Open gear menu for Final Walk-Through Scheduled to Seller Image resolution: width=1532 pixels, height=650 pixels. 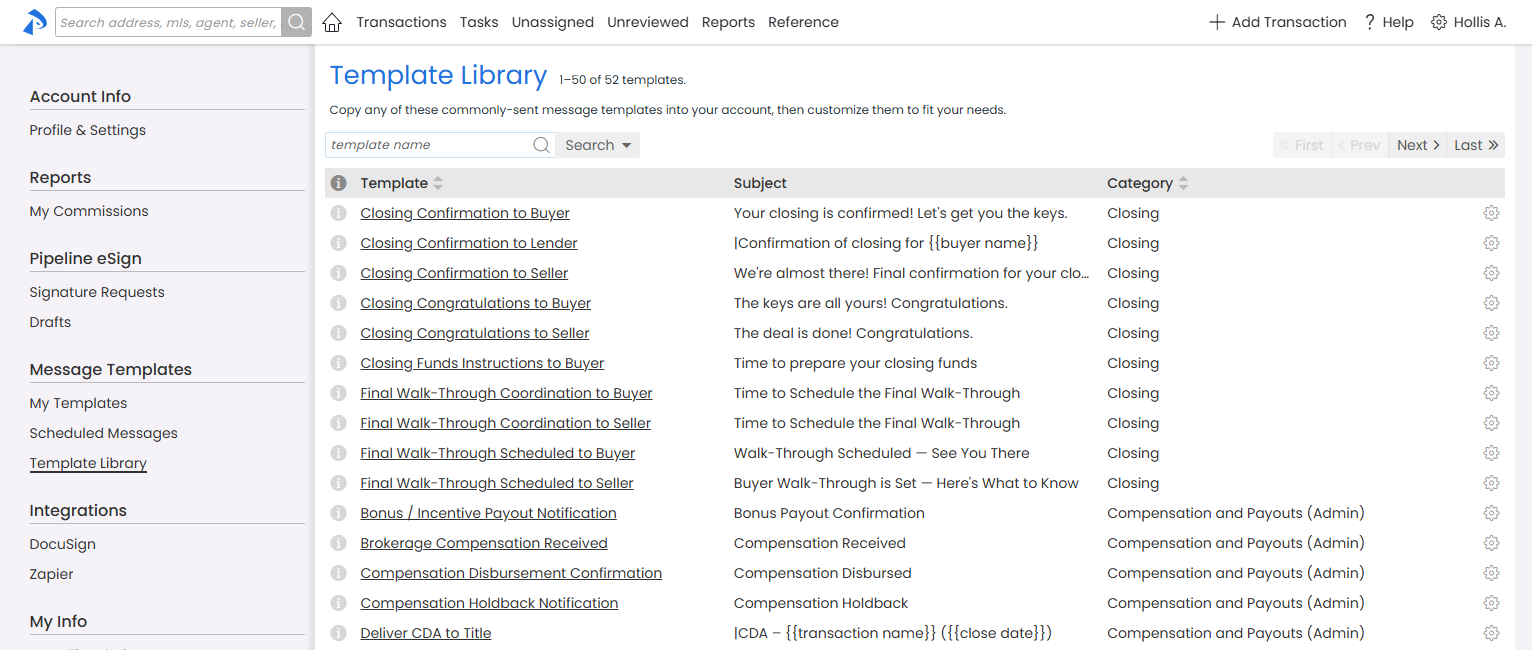tap(1491, 483)
